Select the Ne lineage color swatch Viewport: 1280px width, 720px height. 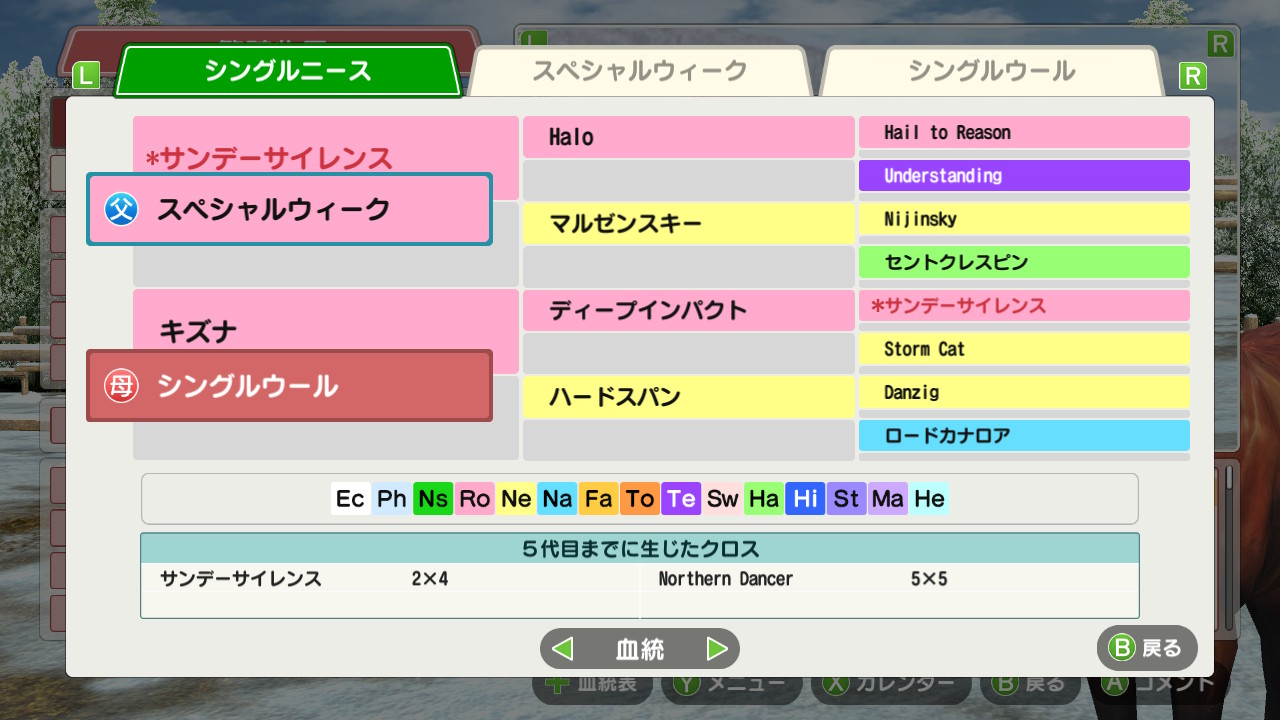click(x=516, y=499)
